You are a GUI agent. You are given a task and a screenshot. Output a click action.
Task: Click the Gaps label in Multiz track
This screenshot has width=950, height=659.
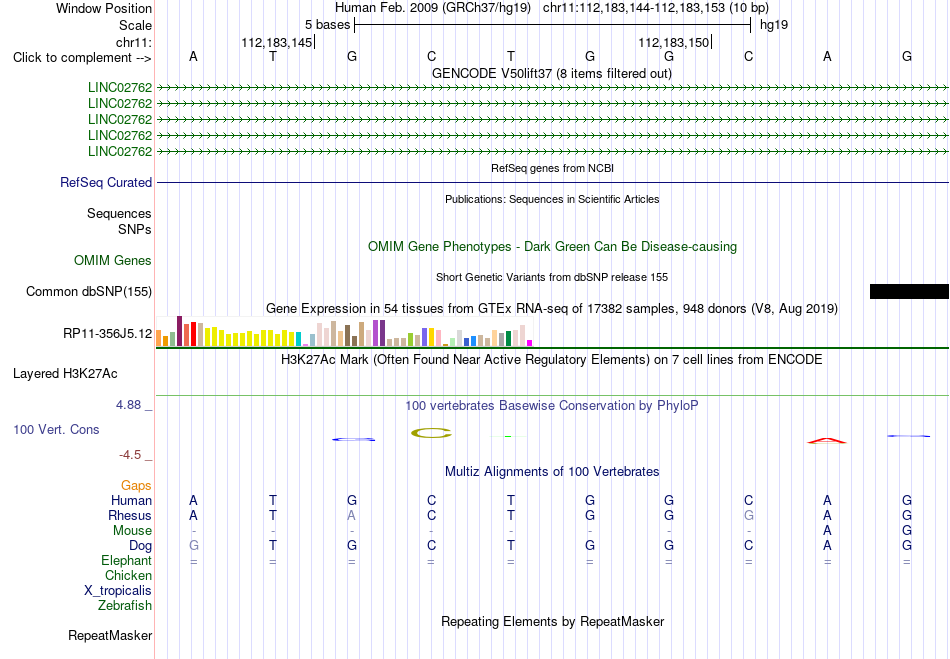tap(136, 485)
